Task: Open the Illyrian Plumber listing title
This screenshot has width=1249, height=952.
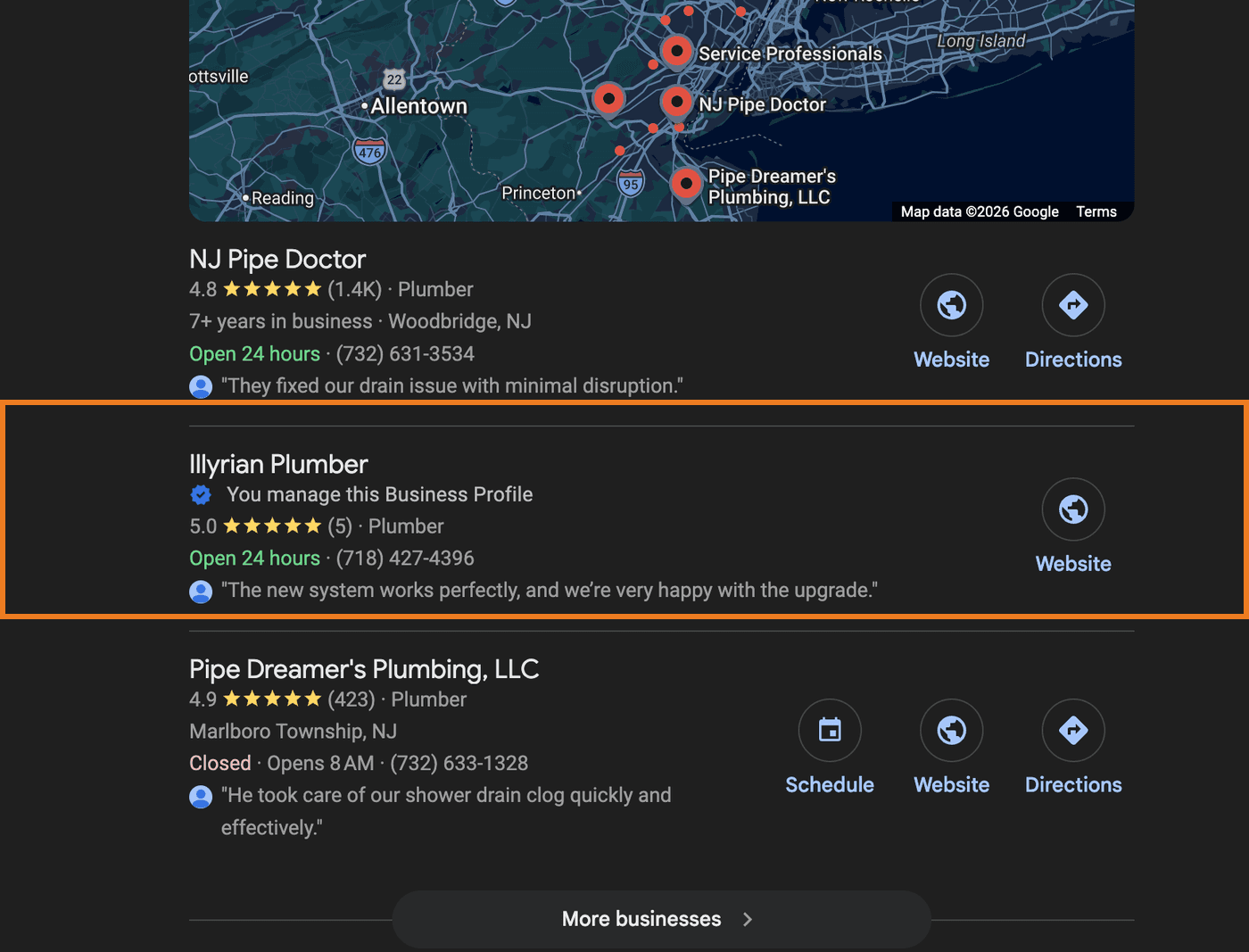Action: (278, 464)
